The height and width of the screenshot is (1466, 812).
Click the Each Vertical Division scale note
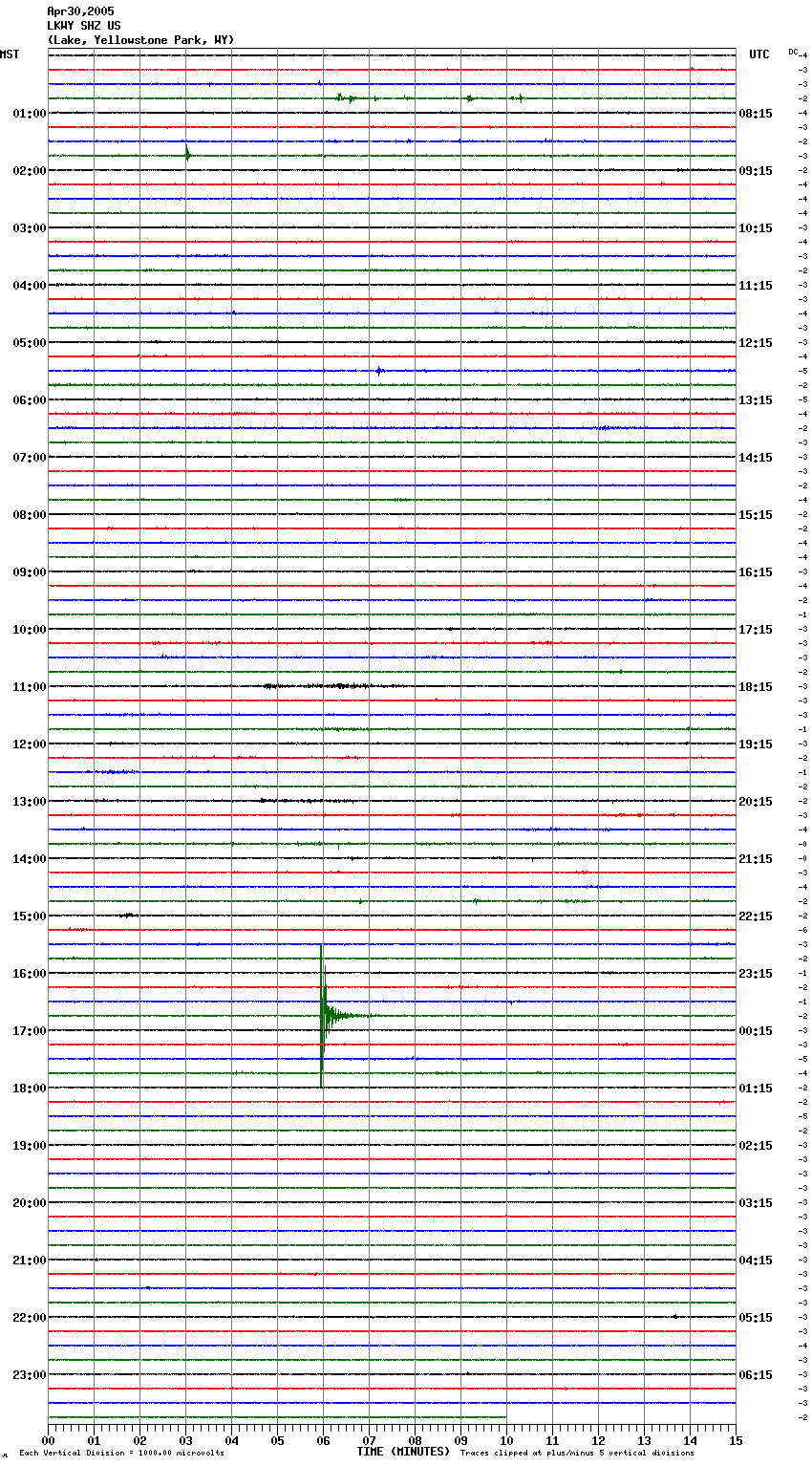121,1454
